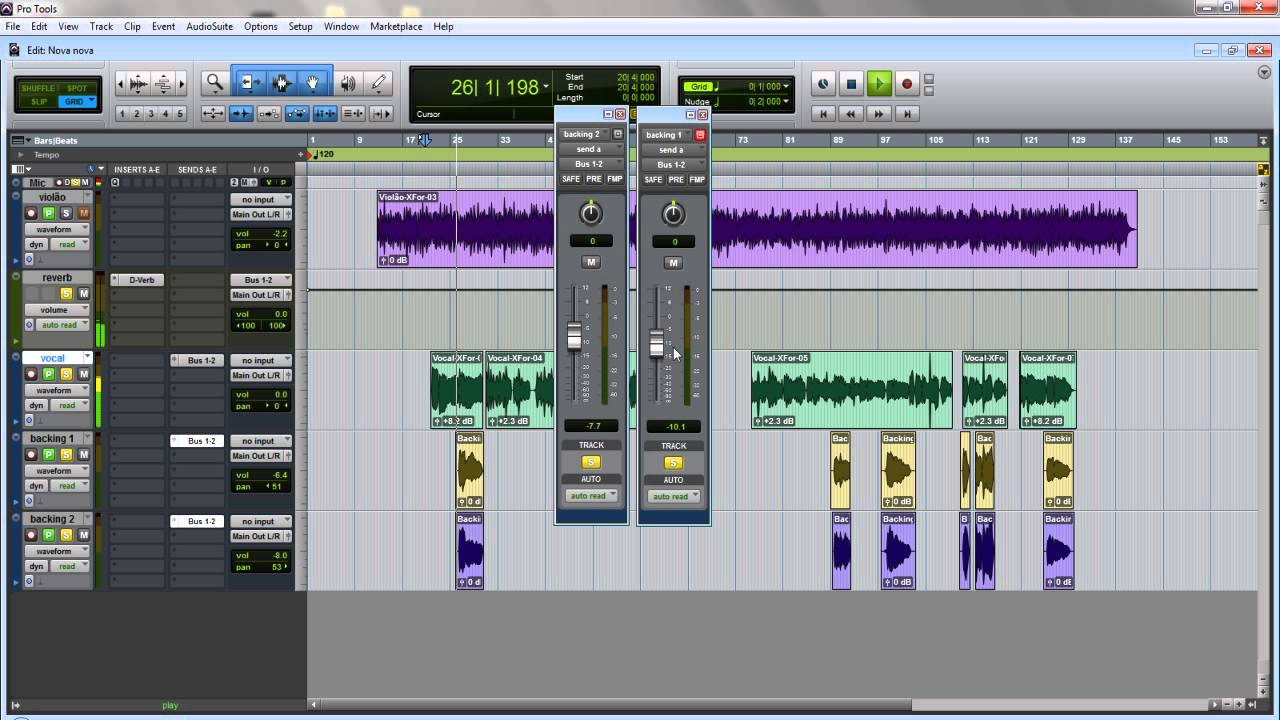This screenshot has height=720, width=1280.
Task: Click horizontal zoom out arrow
Action: 121,84
